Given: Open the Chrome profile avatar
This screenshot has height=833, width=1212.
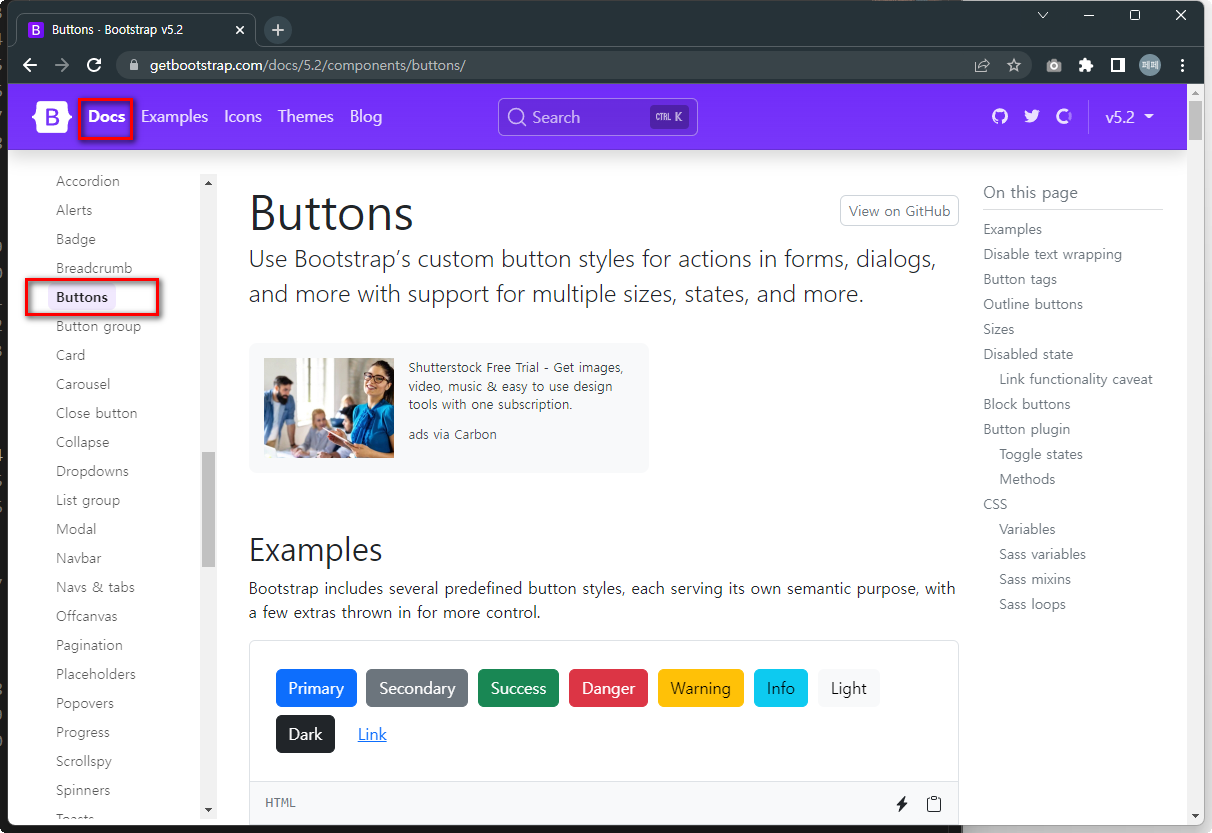Looking at the screenshot, I should [x=1150, y=65].
